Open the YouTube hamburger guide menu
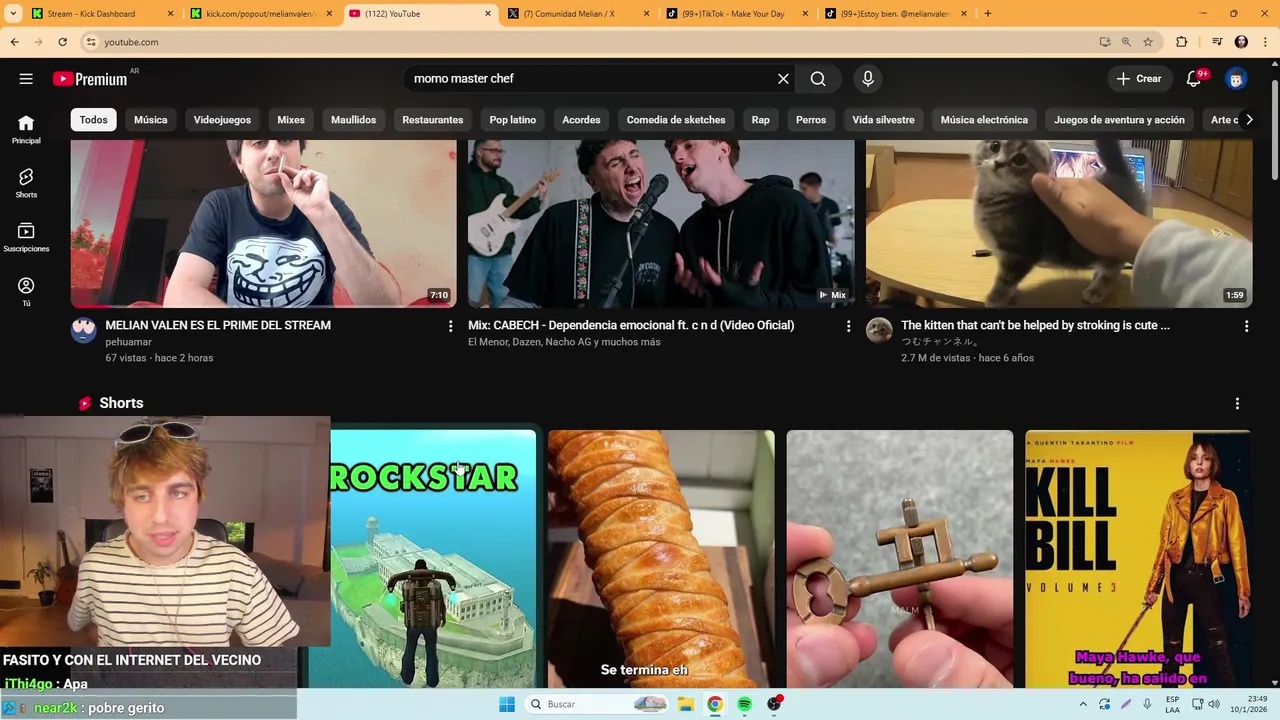This screenshot has height=720, width=1280. (x=26, y=79)
